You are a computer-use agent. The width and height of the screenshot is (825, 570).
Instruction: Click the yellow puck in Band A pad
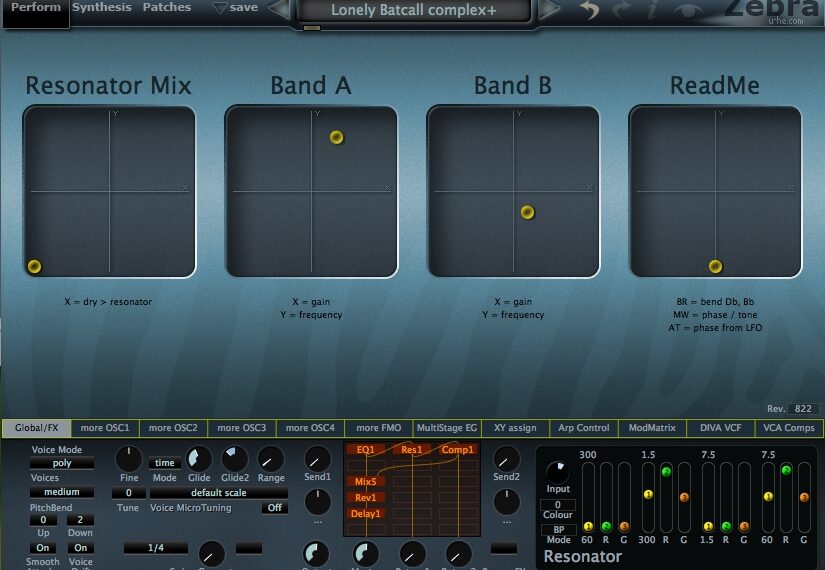[337, 137]
